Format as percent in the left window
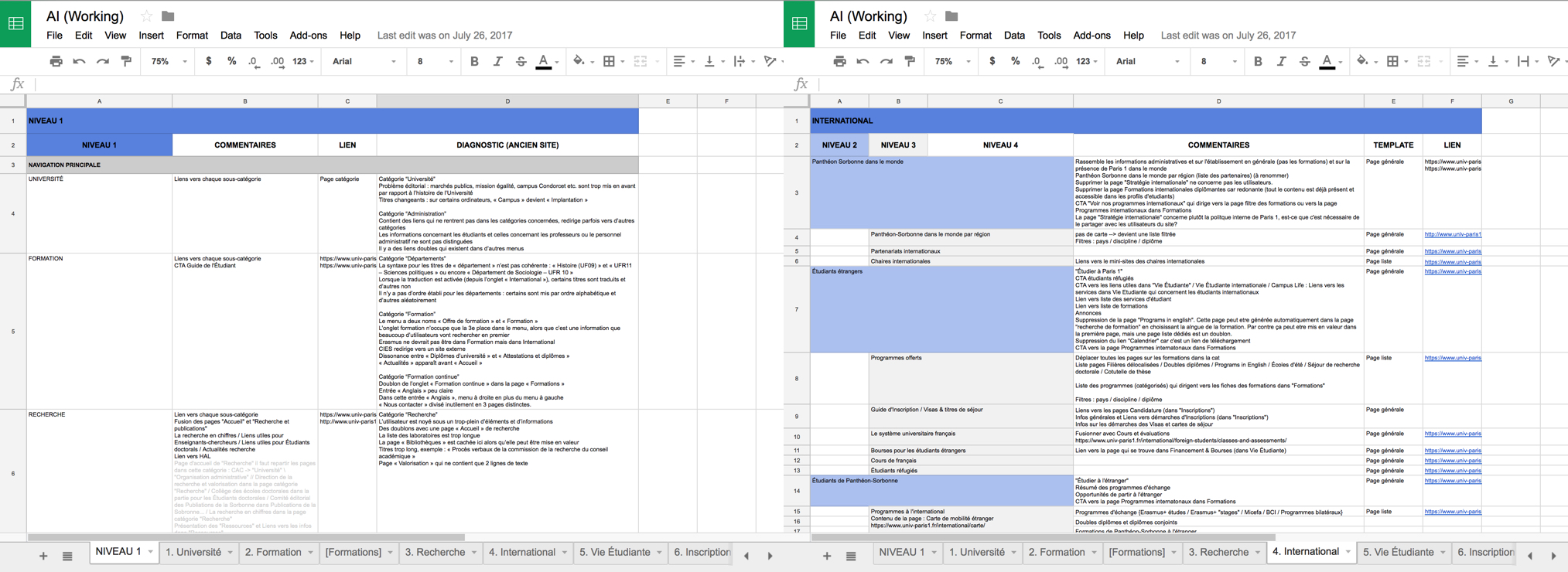1568x572 pixels. 231,61
